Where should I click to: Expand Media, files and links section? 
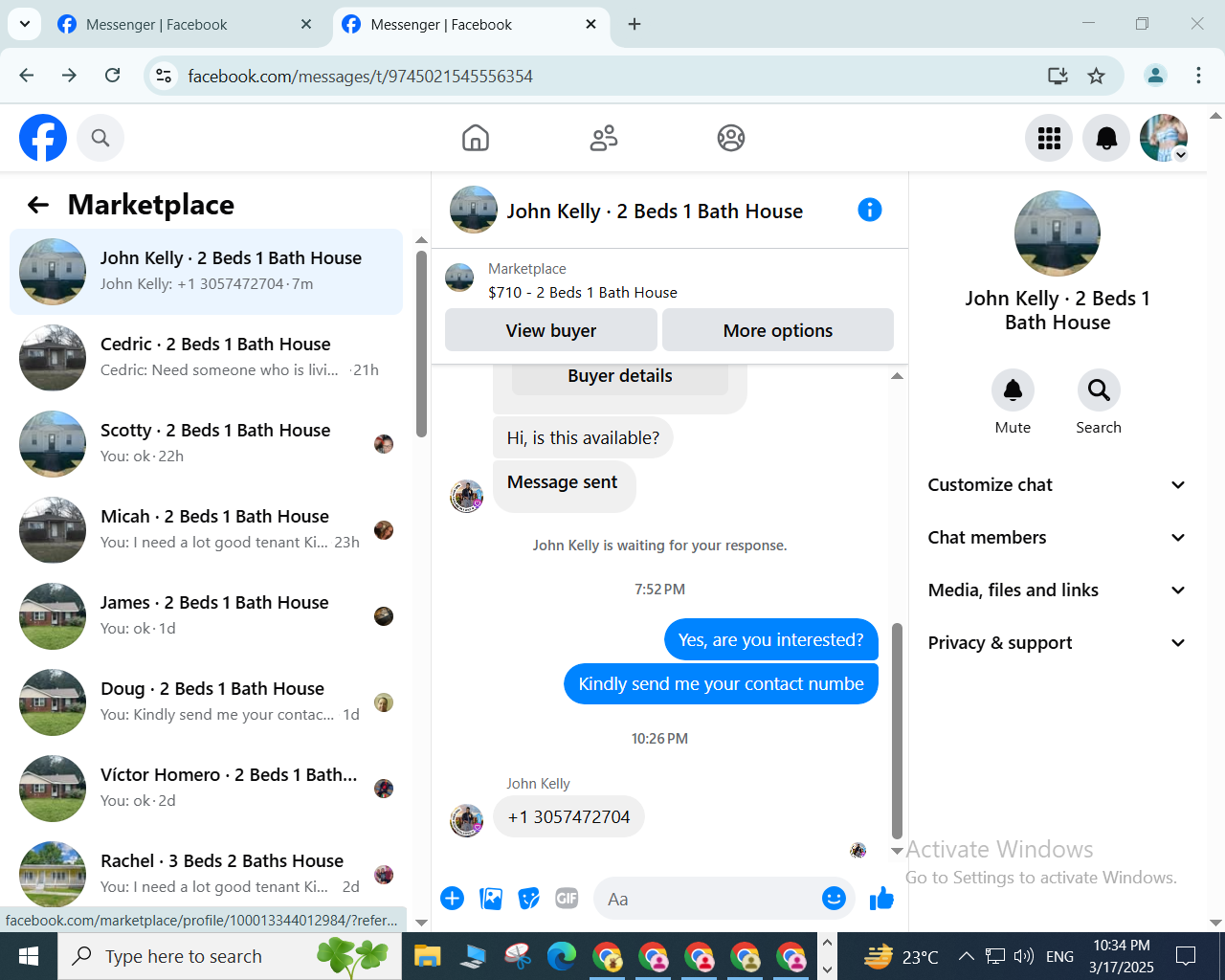(1058, 590)
